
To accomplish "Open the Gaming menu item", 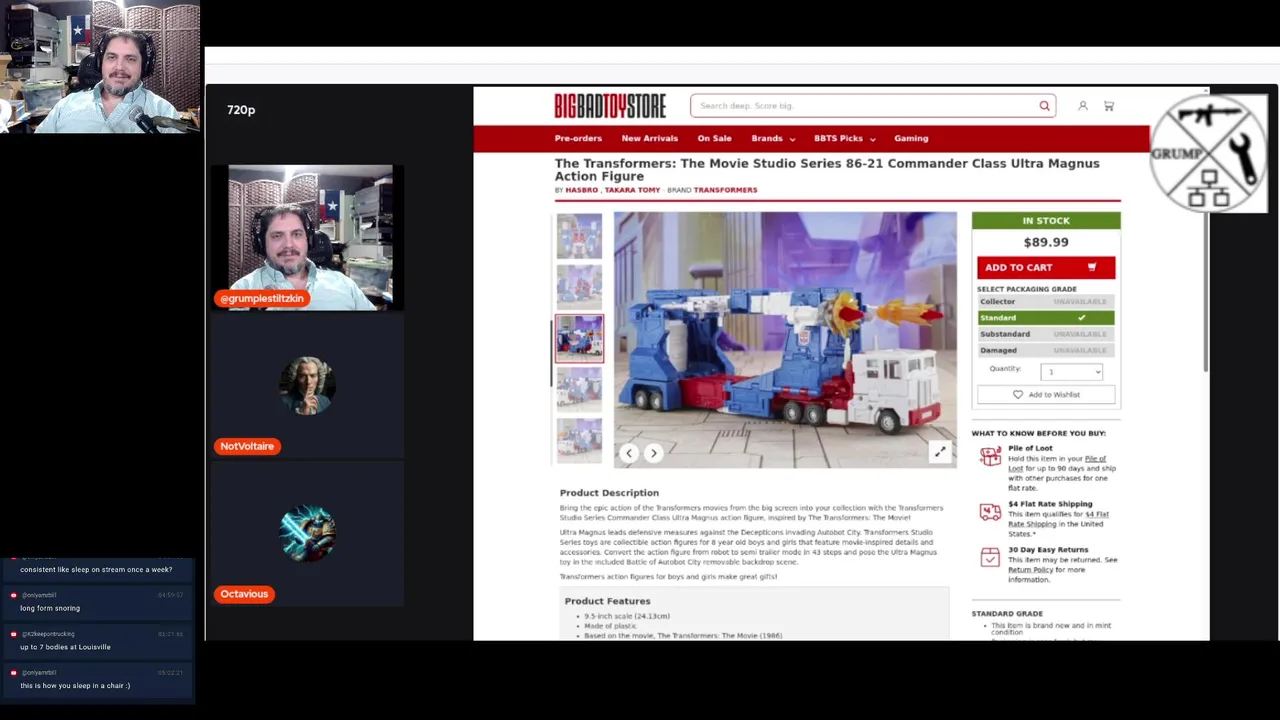I will [x=911, y=138].
